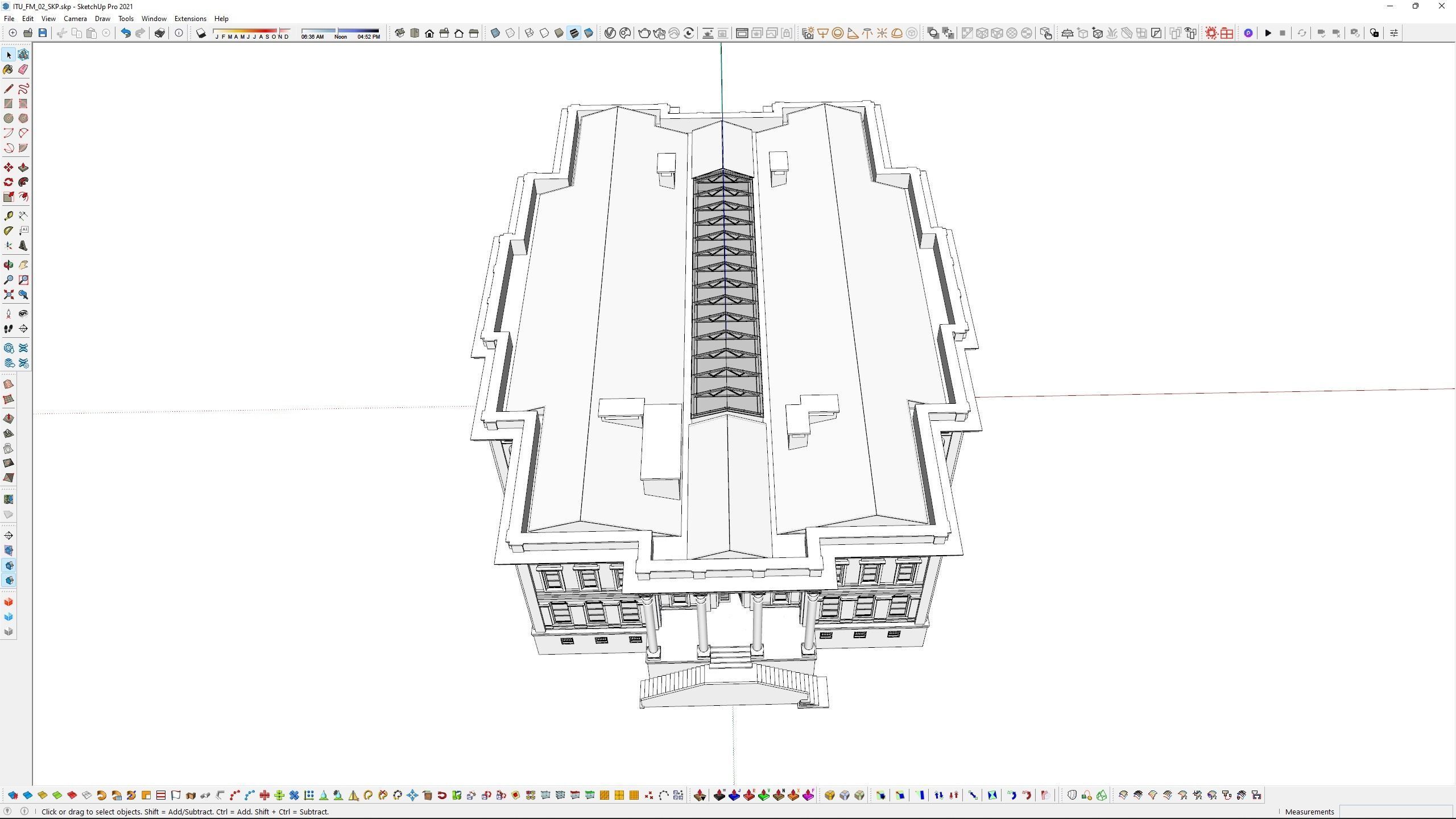
Task: Toggle X-Ray face style
Action: tap(495, 33)
